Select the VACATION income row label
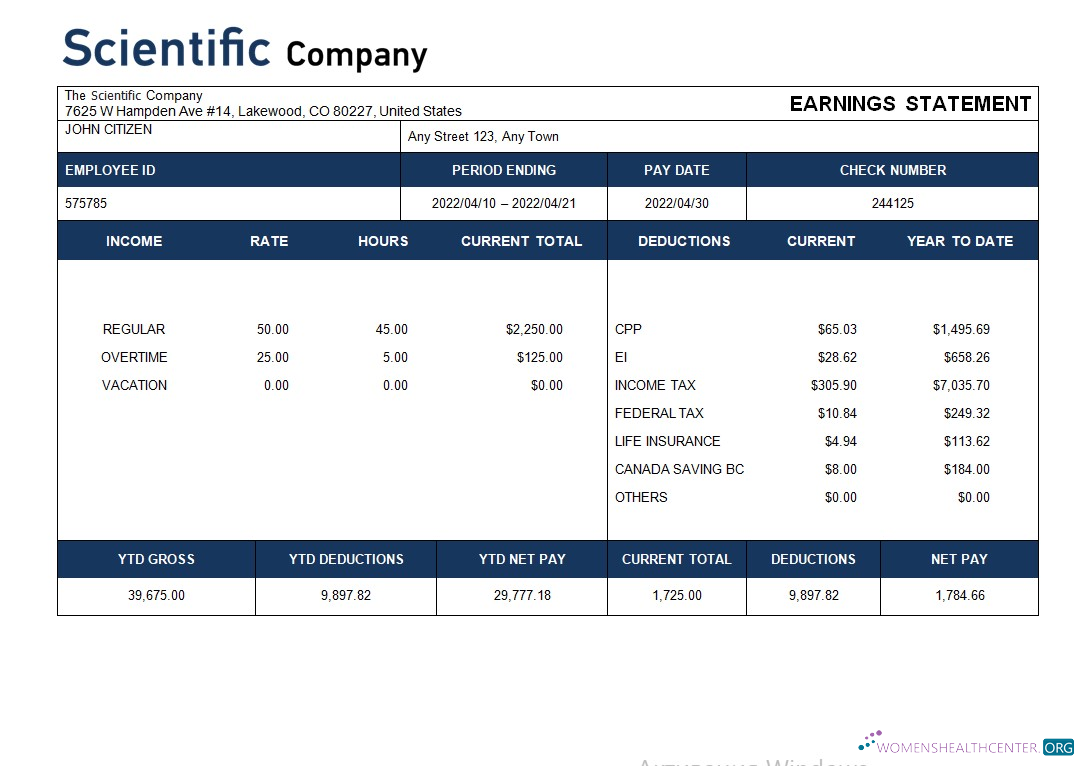The height and width of the screenshot is (766, 1084). click(134, 385)
